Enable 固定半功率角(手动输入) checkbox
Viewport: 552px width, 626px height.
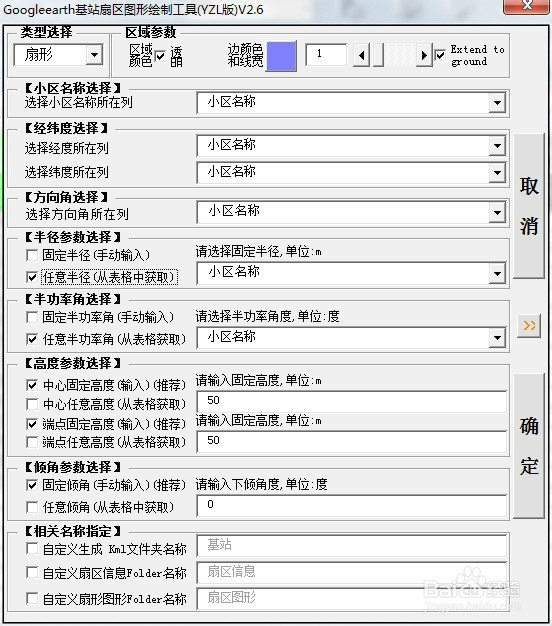pyautogui.click(x=32, y=317)
